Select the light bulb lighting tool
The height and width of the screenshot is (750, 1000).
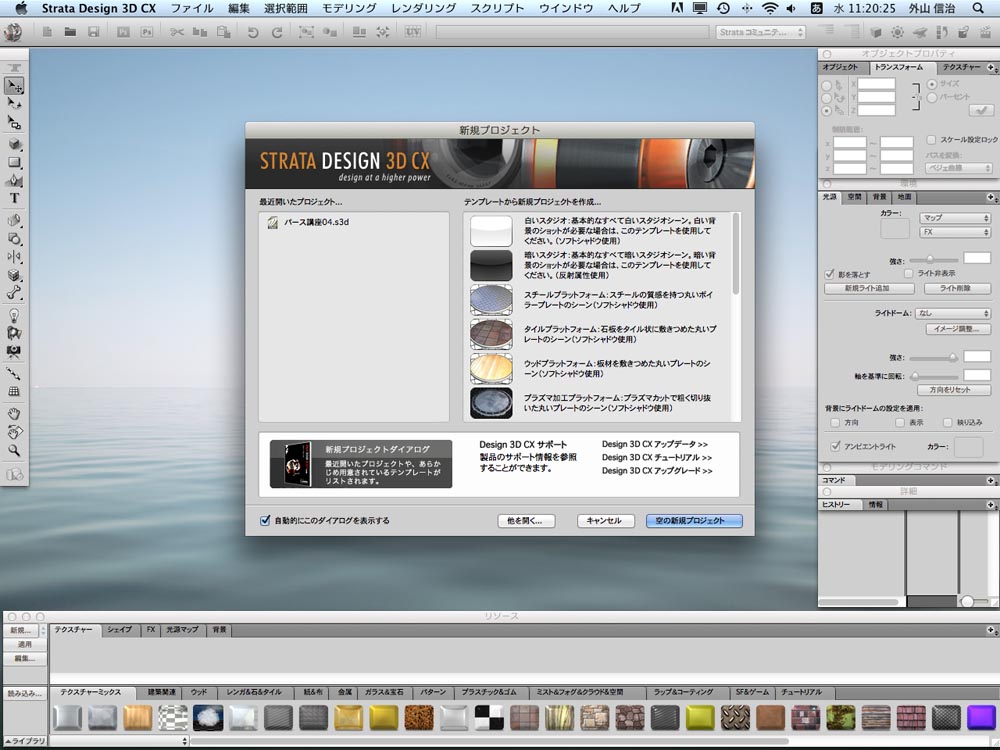point(14,315)
